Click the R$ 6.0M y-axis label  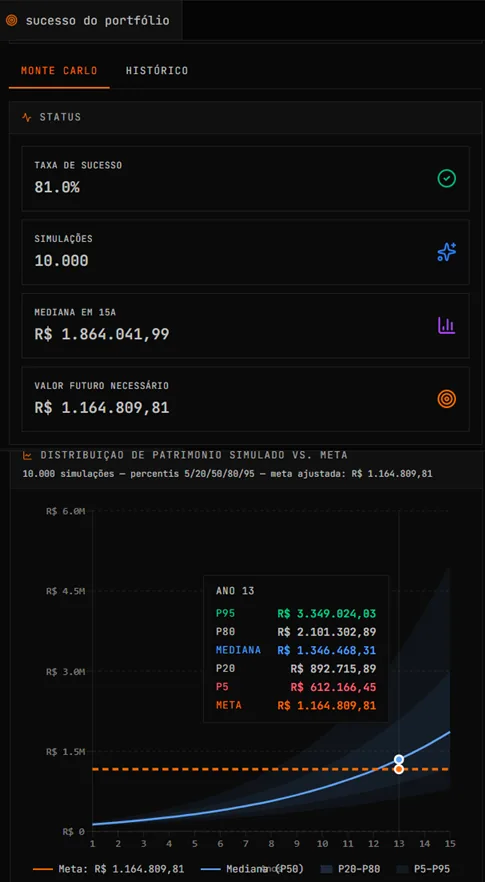tap(65, 511)
